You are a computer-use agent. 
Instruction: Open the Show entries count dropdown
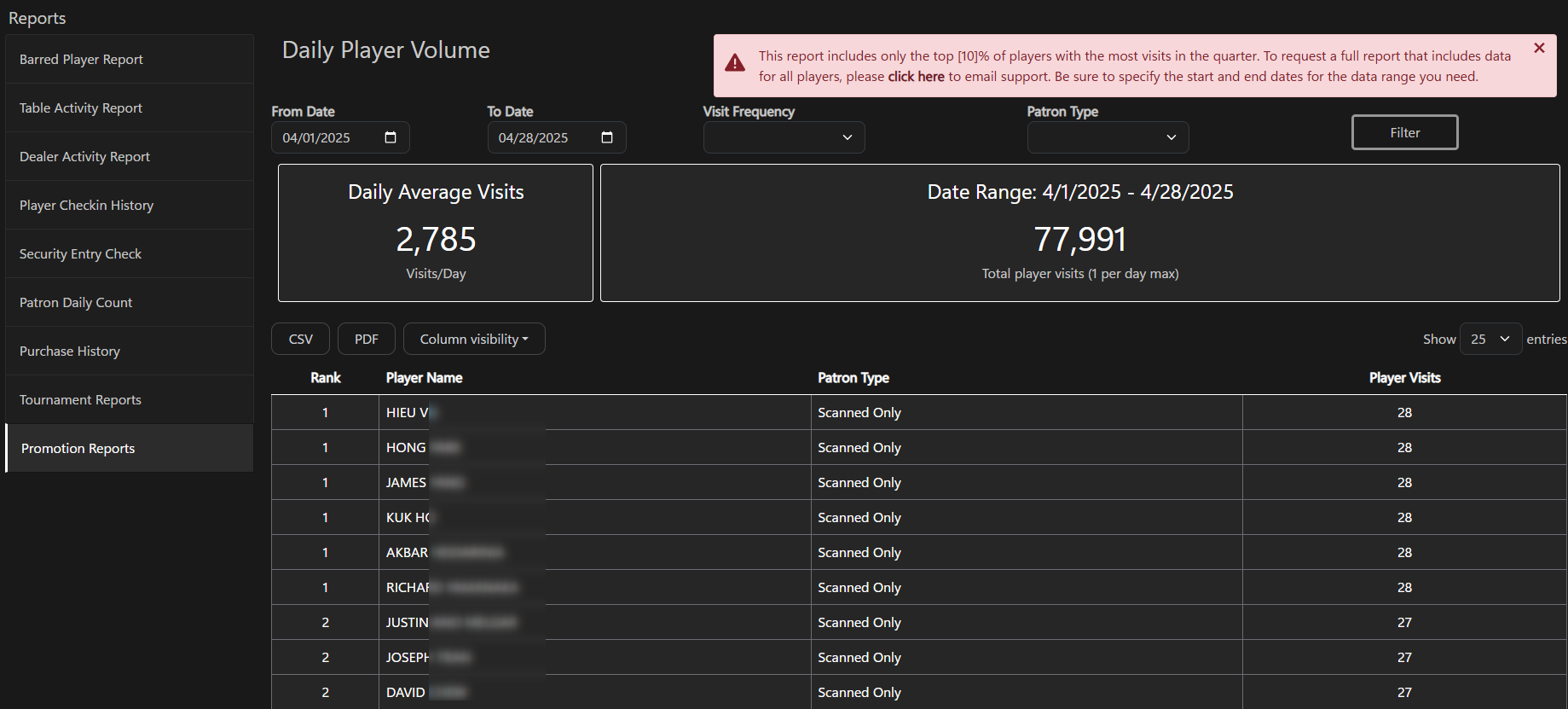[x=1490, y=339]
